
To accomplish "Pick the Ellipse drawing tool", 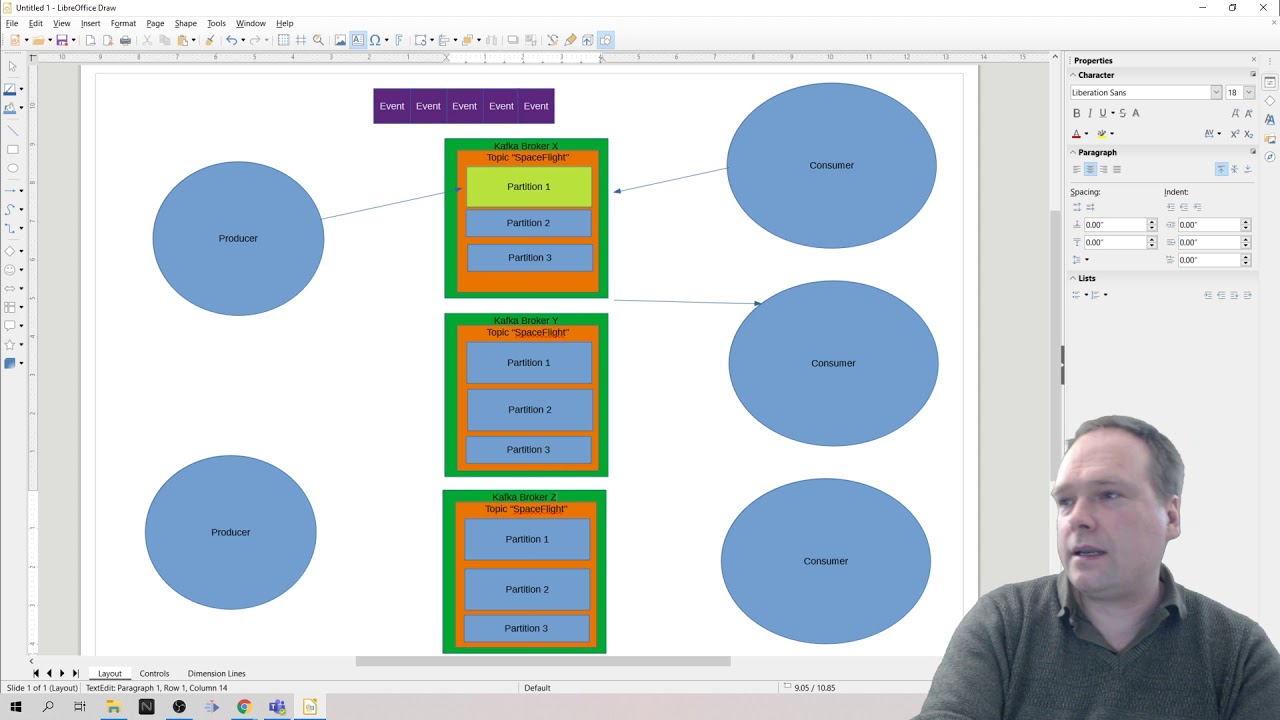I will (12, 168).
